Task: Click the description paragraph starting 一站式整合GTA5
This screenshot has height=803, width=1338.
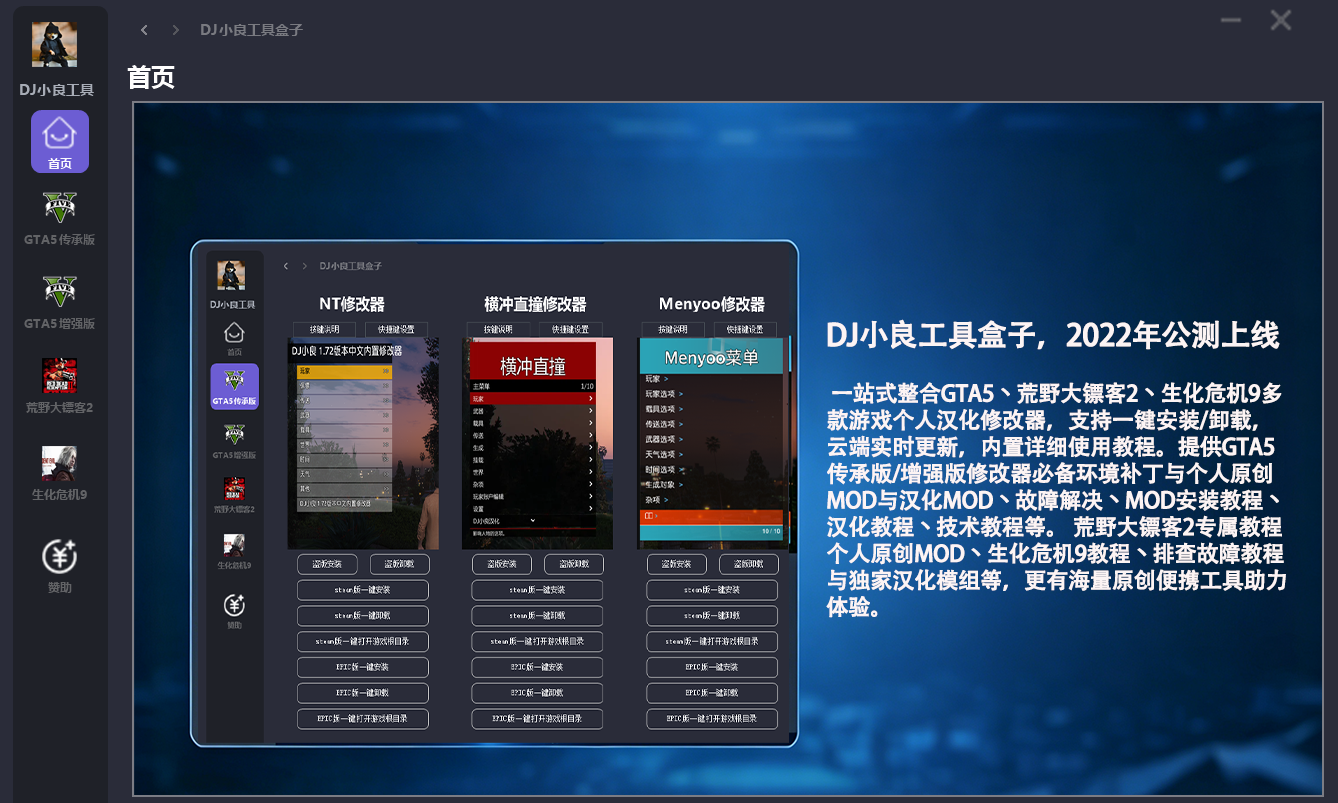Action: pos(1056,500)
